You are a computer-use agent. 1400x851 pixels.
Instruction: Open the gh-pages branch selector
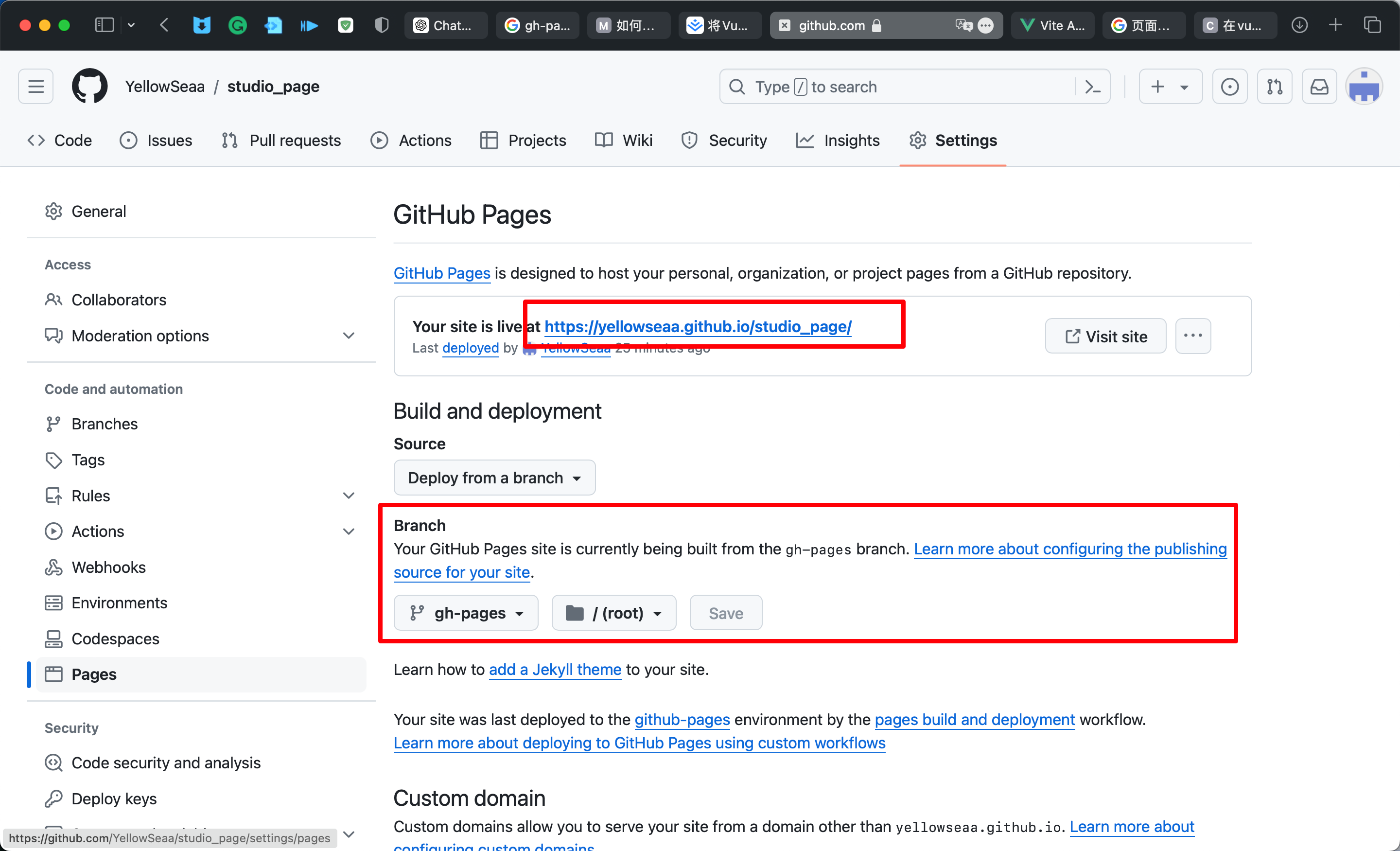tap(466, 613)
